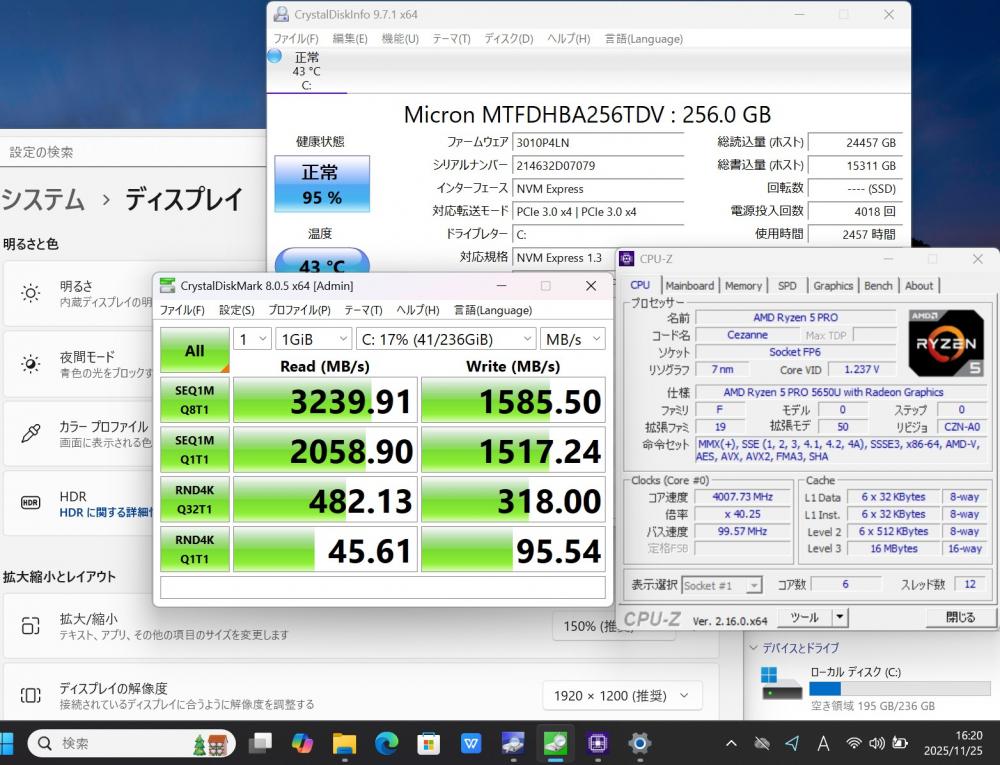
Task: Click the 正常 95% health status box
Action: (321, 184)
